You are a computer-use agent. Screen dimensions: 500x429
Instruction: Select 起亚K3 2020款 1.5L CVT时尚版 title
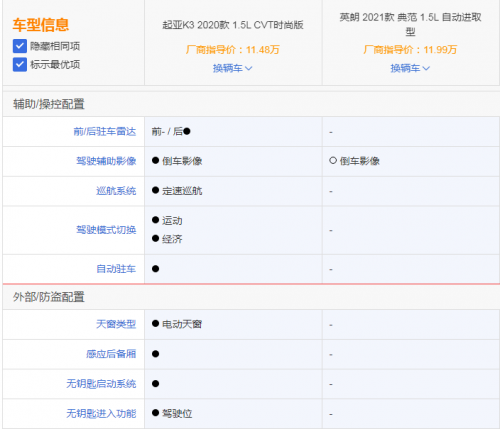pyautogui.click(x=233, y=25)
